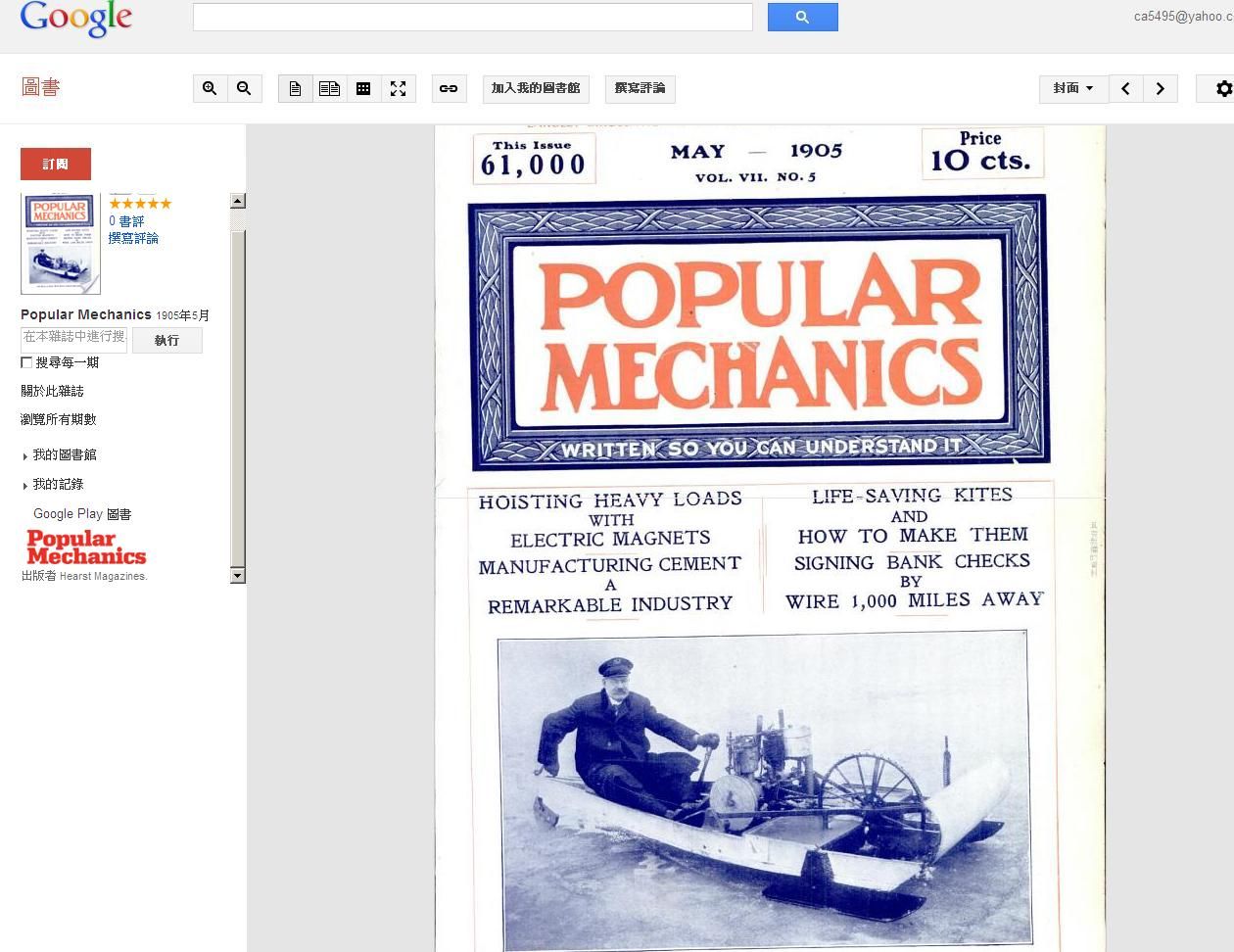Open sidebar 撰寫評論 link
Screen dimensions: 1234x952
click(133, 238)
